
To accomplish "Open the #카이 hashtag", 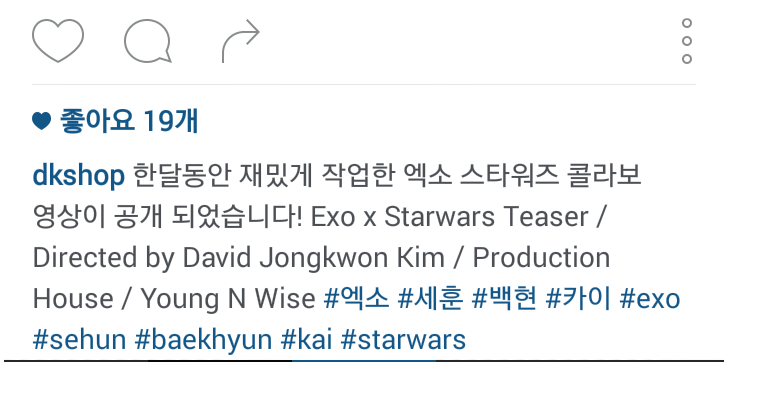I will (x=578, y=298).
